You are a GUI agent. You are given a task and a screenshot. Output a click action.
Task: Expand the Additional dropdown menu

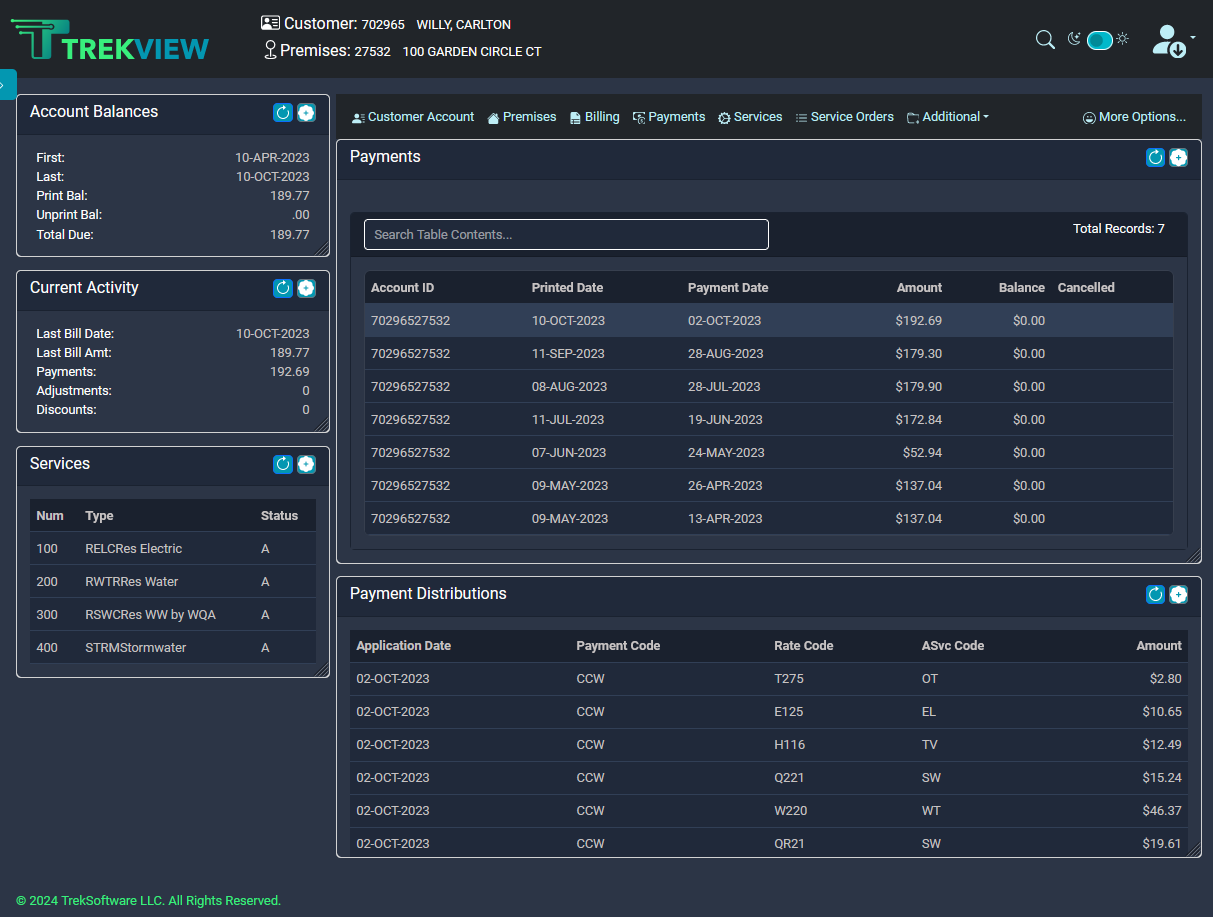pos(948,117)
